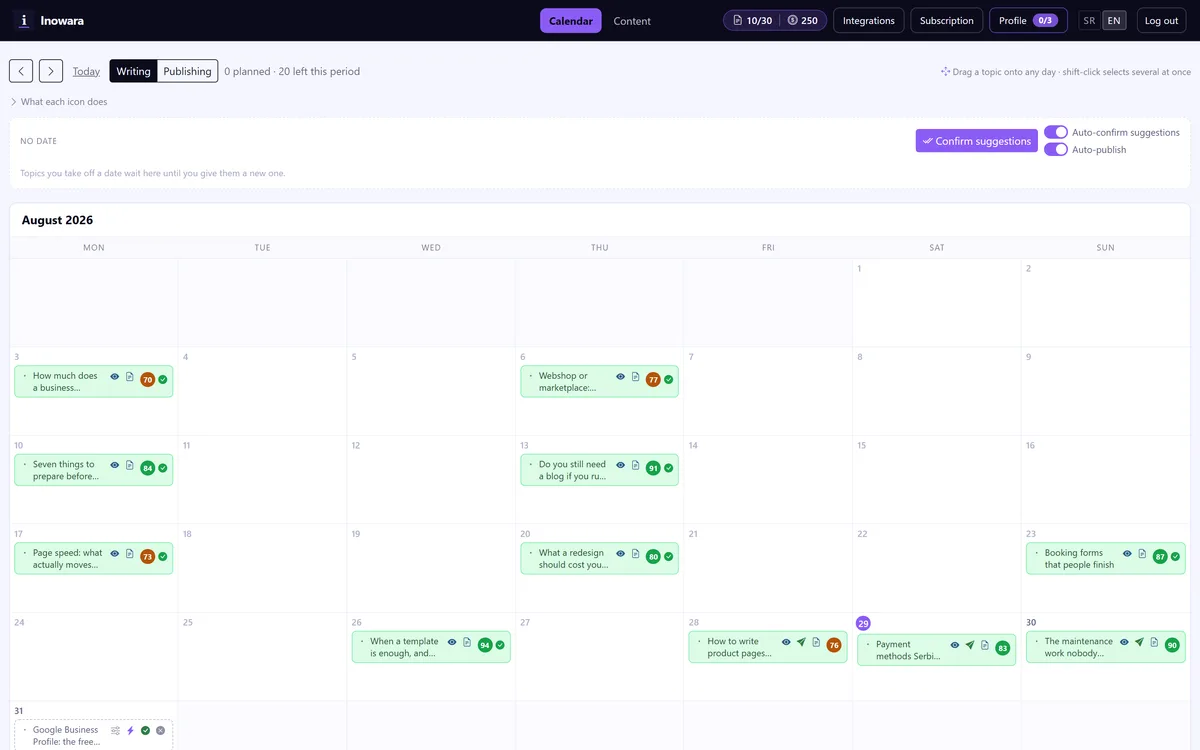Click Log out button
The image size is (1200, 750).
[x=1161, y=21]
